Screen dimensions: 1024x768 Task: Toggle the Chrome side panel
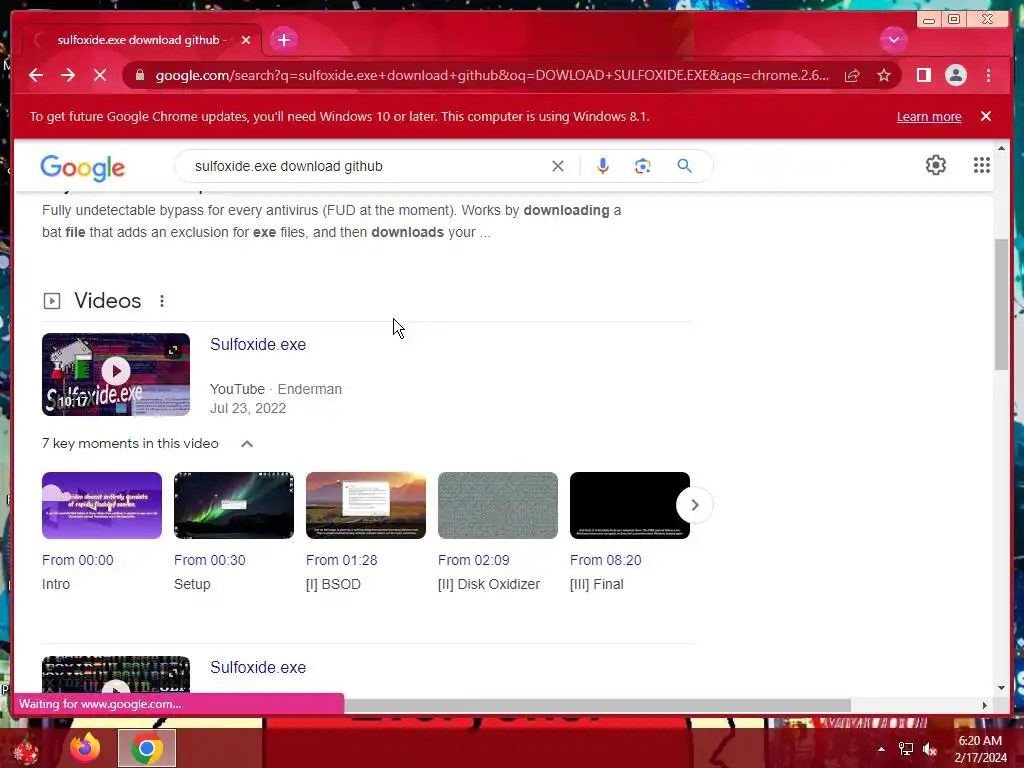(923, 75)
